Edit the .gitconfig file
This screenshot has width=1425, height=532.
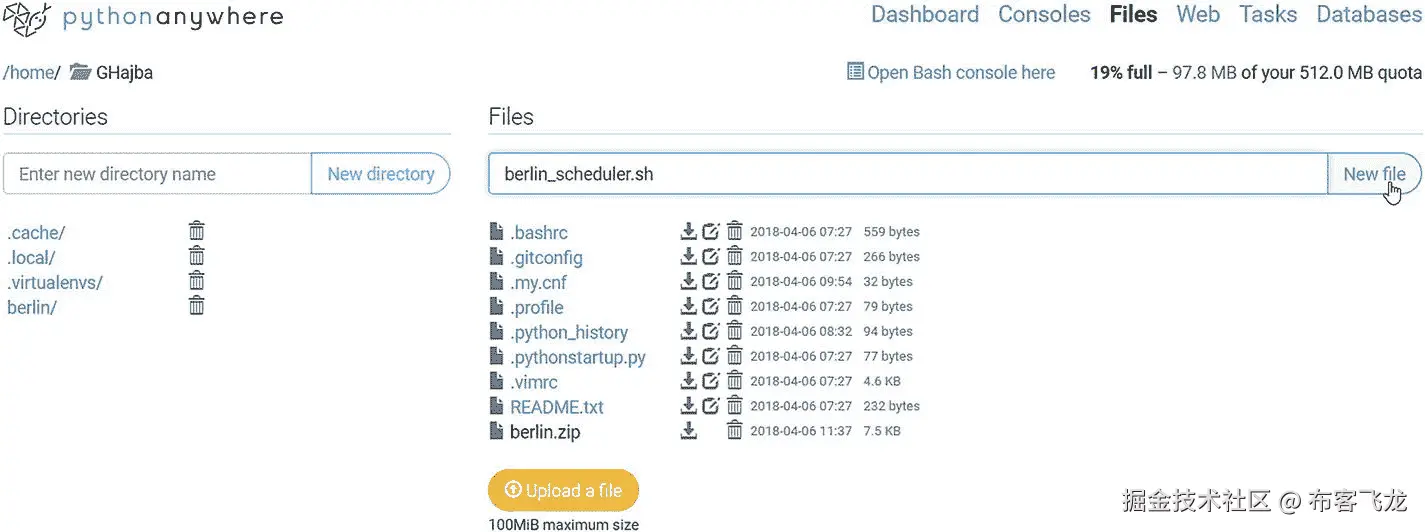711,256
